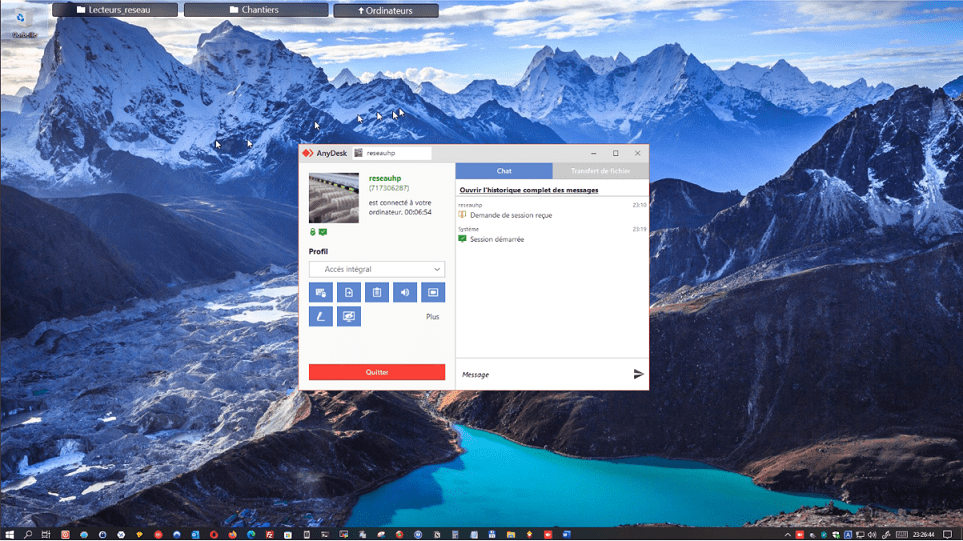963x541 pixels.
Task: Click 'Demande de session reçue' message
Action: pos(511,216)
